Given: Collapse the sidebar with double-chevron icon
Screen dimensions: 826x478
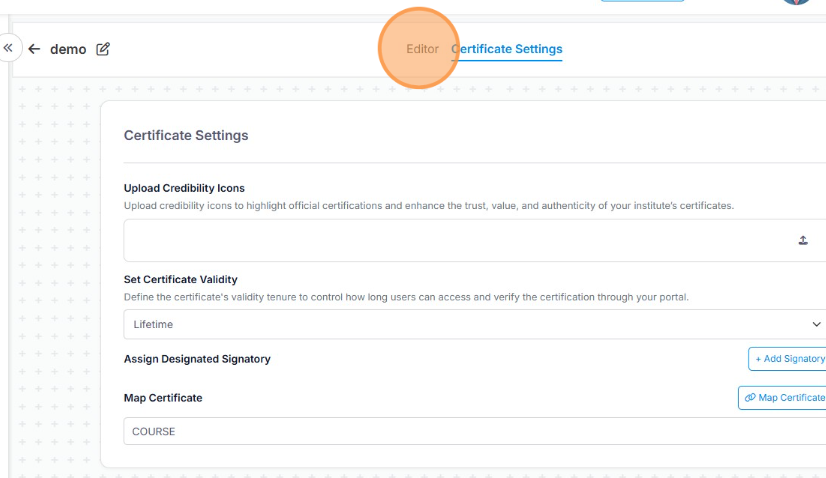Looking at the screenshot, I should pos(8,48).
